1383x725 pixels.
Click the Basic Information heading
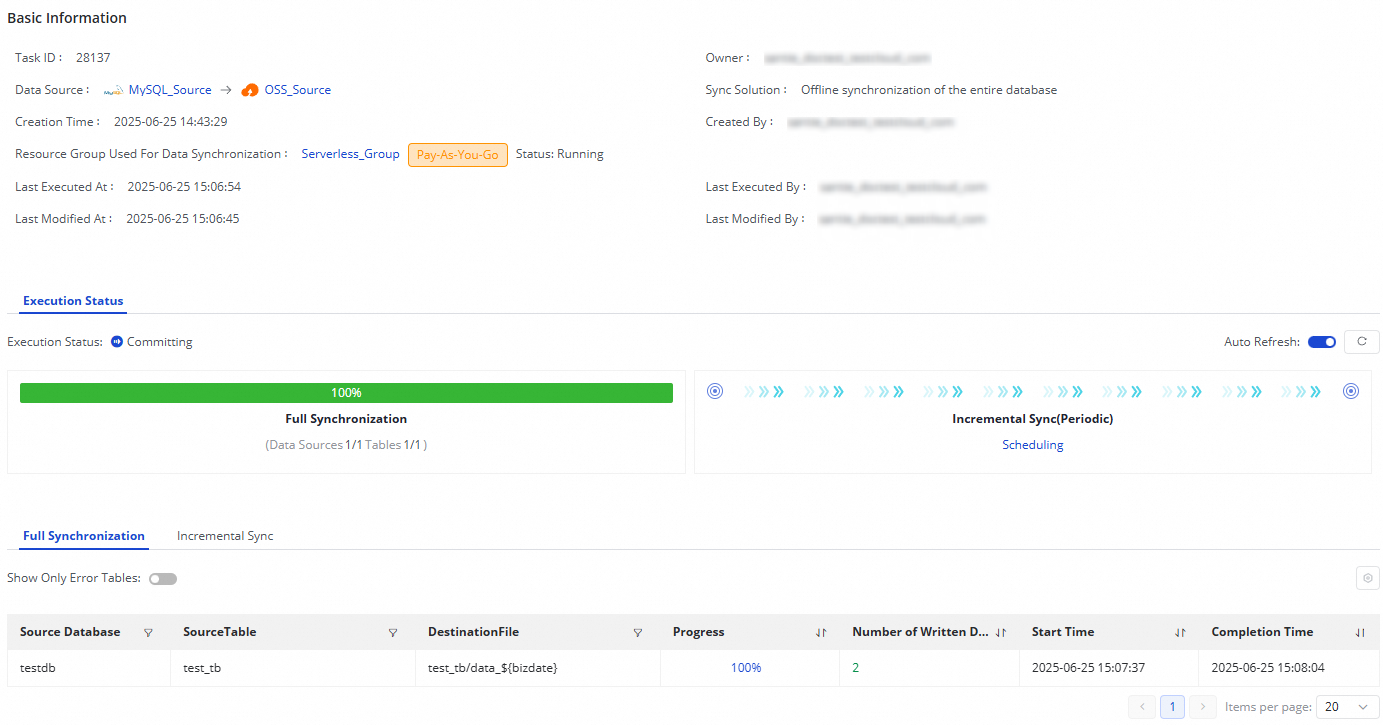pyautogui.click(x=67, y=18)
